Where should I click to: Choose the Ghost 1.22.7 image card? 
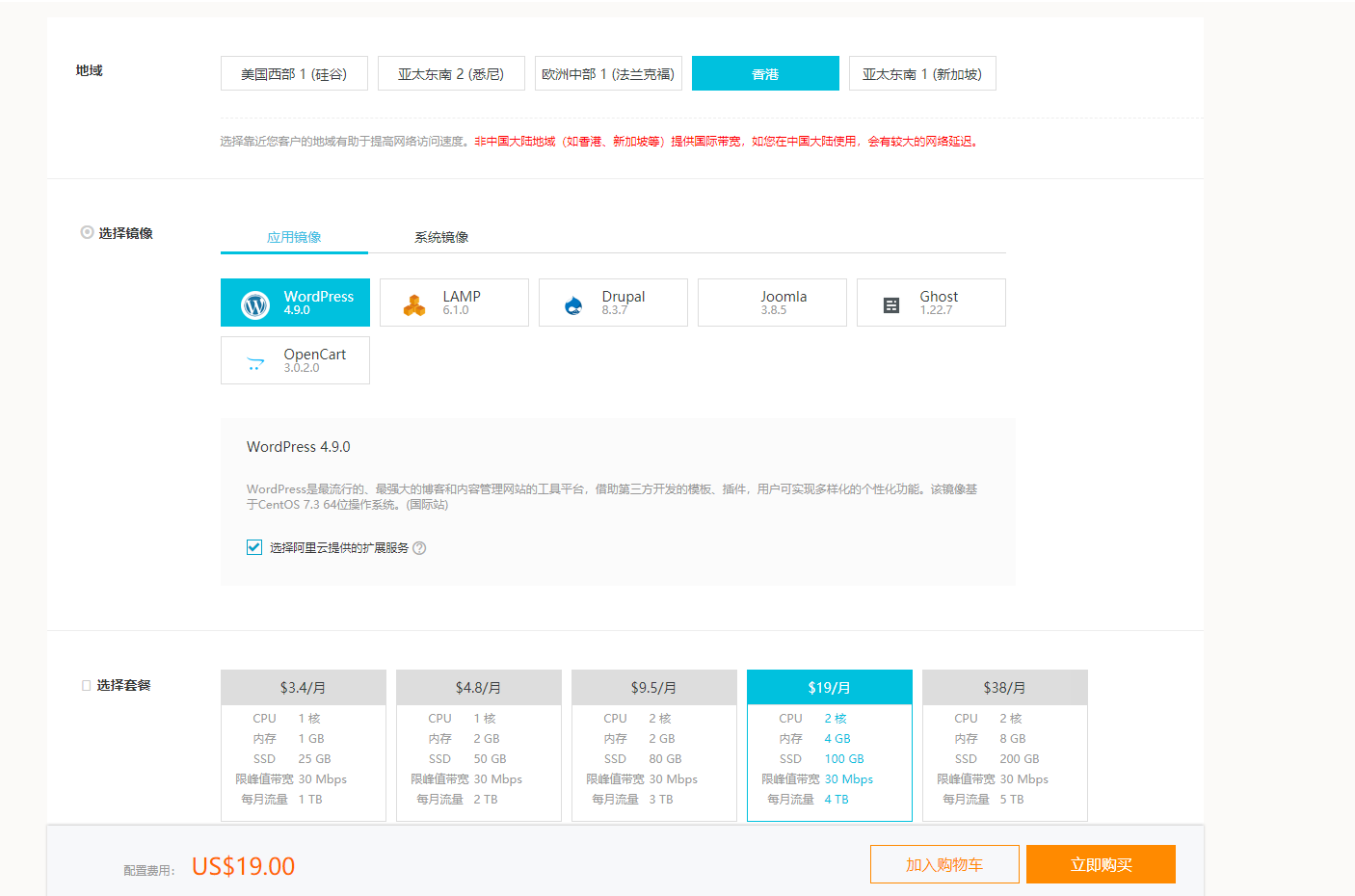931,303
